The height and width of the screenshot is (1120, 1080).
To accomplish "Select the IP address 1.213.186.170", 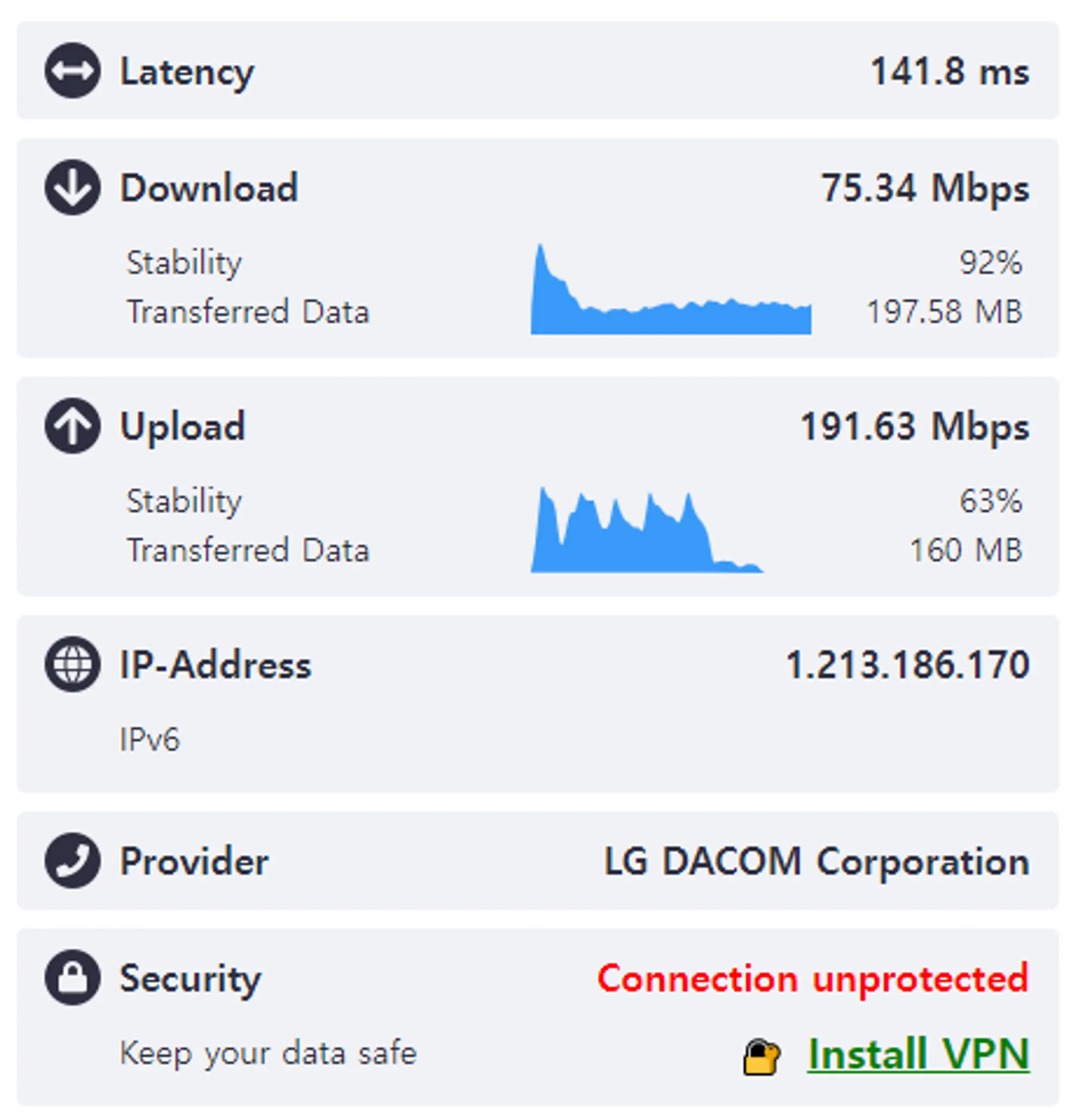I will click(907, 665).
